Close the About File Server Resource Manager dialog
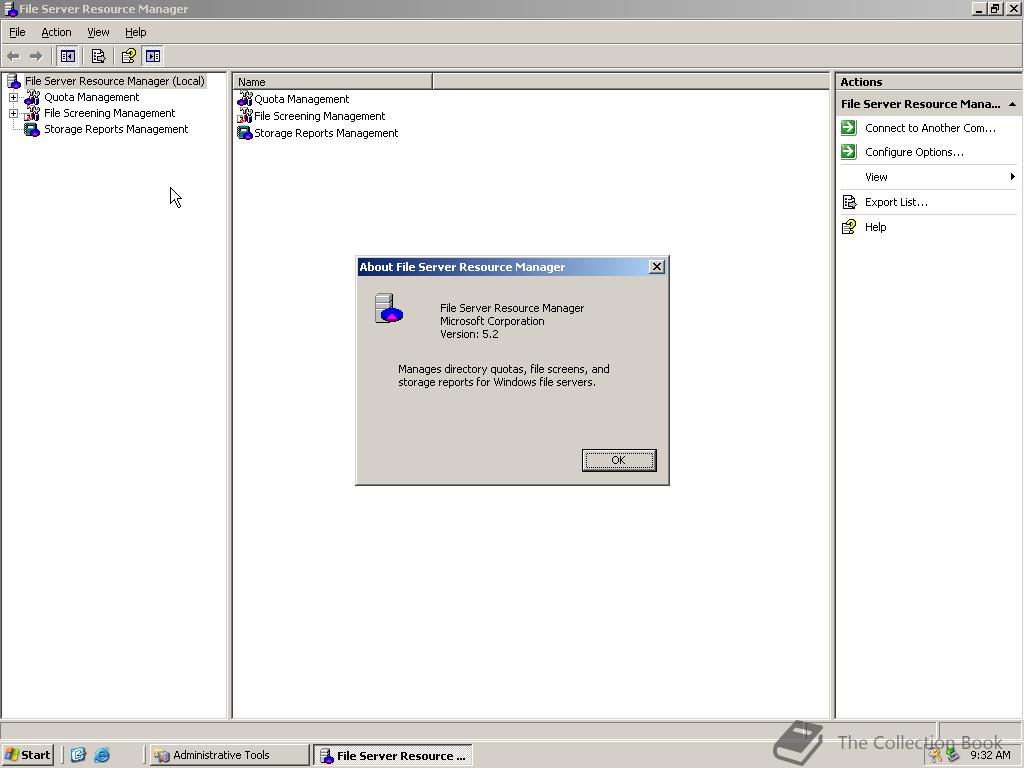 (657, 266)
